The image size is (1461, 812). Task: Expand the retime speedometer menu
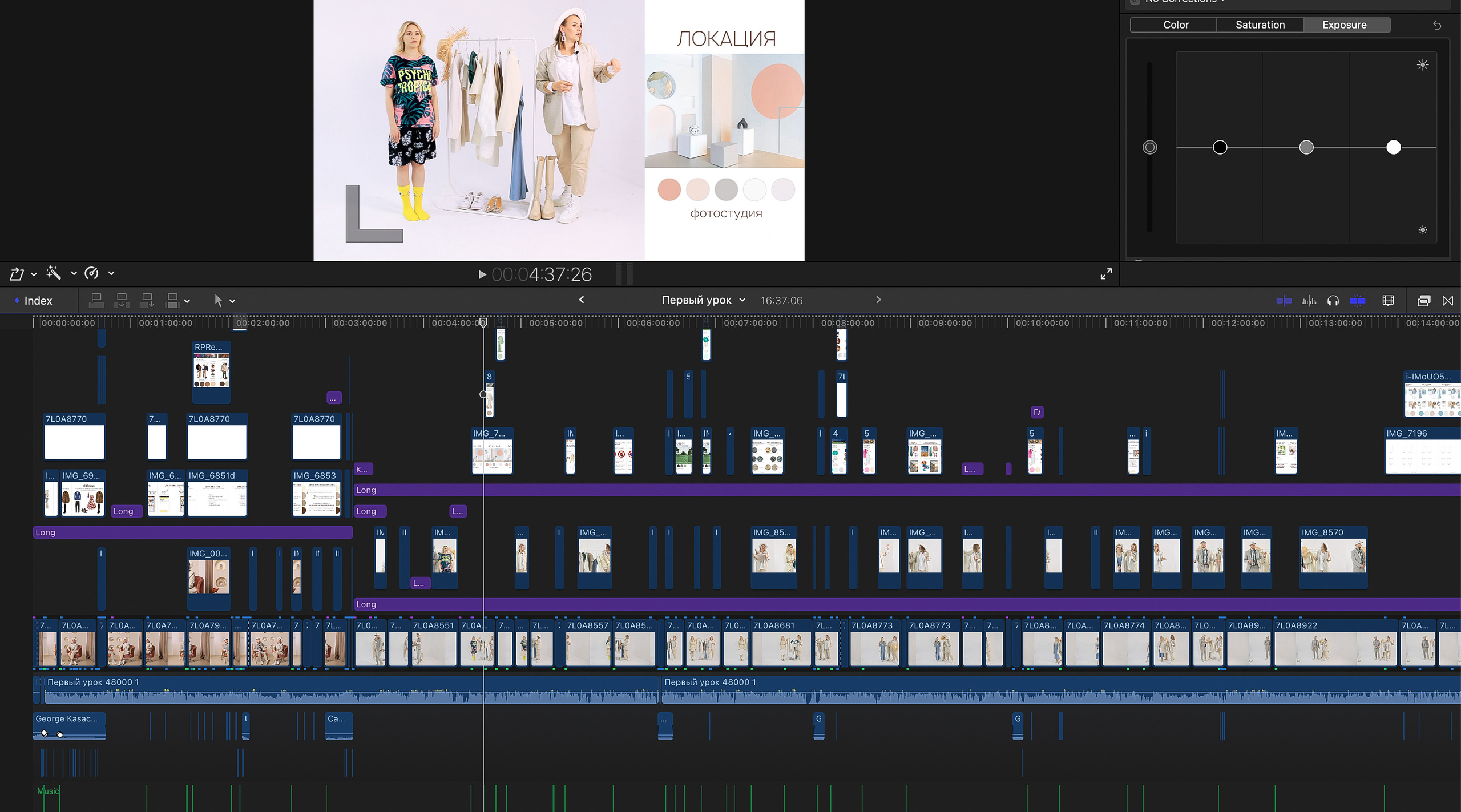[111, 274]
